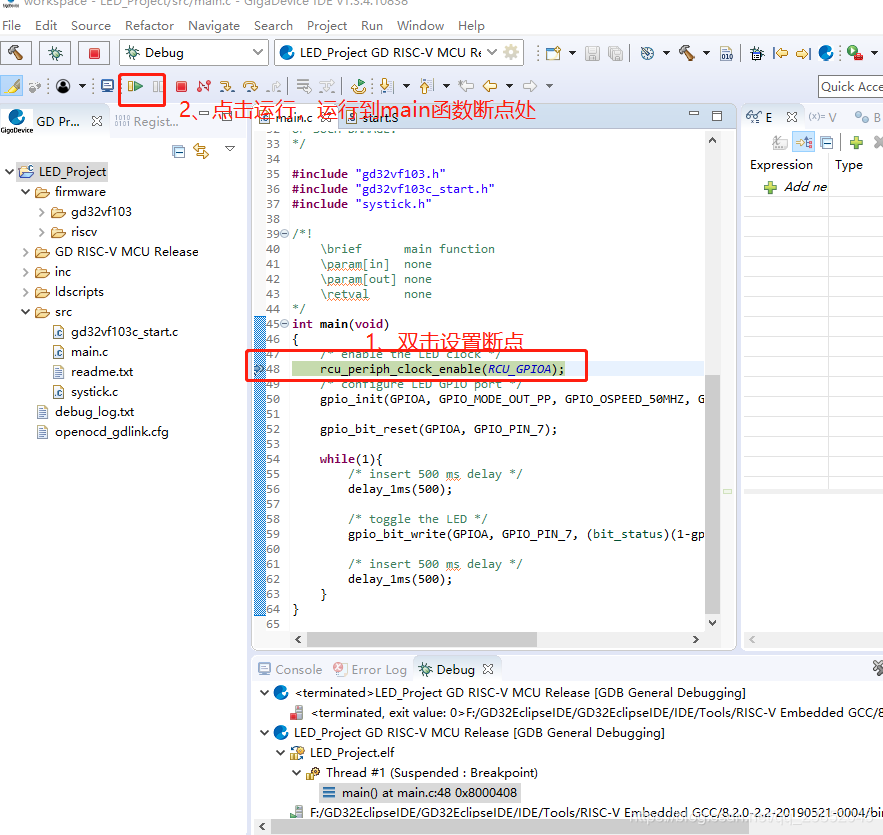Screen dimensions: 883x835
Task: Click the Collapse All icon in project explorer
Action: (179, 151)
